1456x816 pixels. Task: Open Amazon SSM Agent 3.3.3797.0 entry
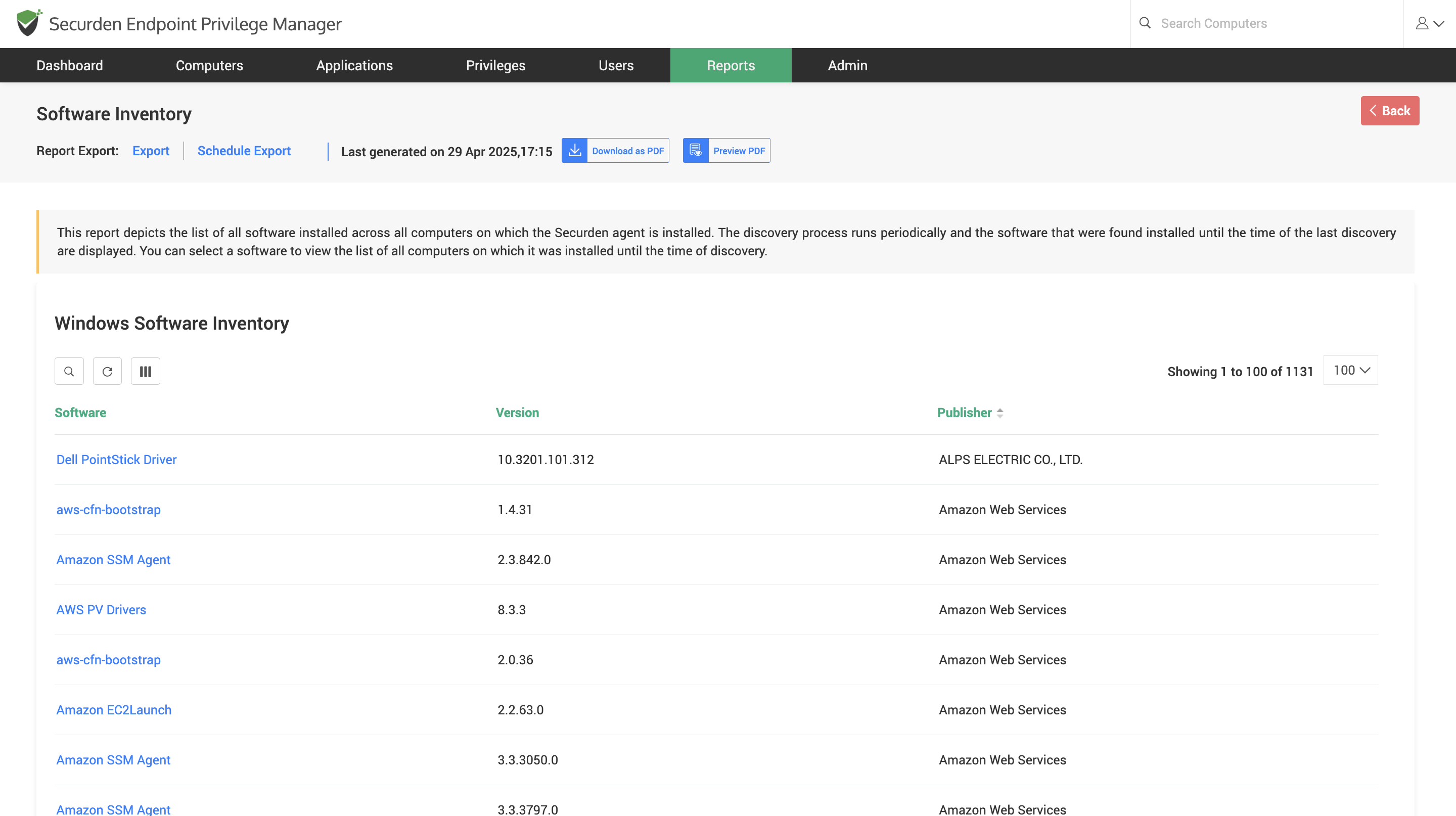click(x=114, y=809)
